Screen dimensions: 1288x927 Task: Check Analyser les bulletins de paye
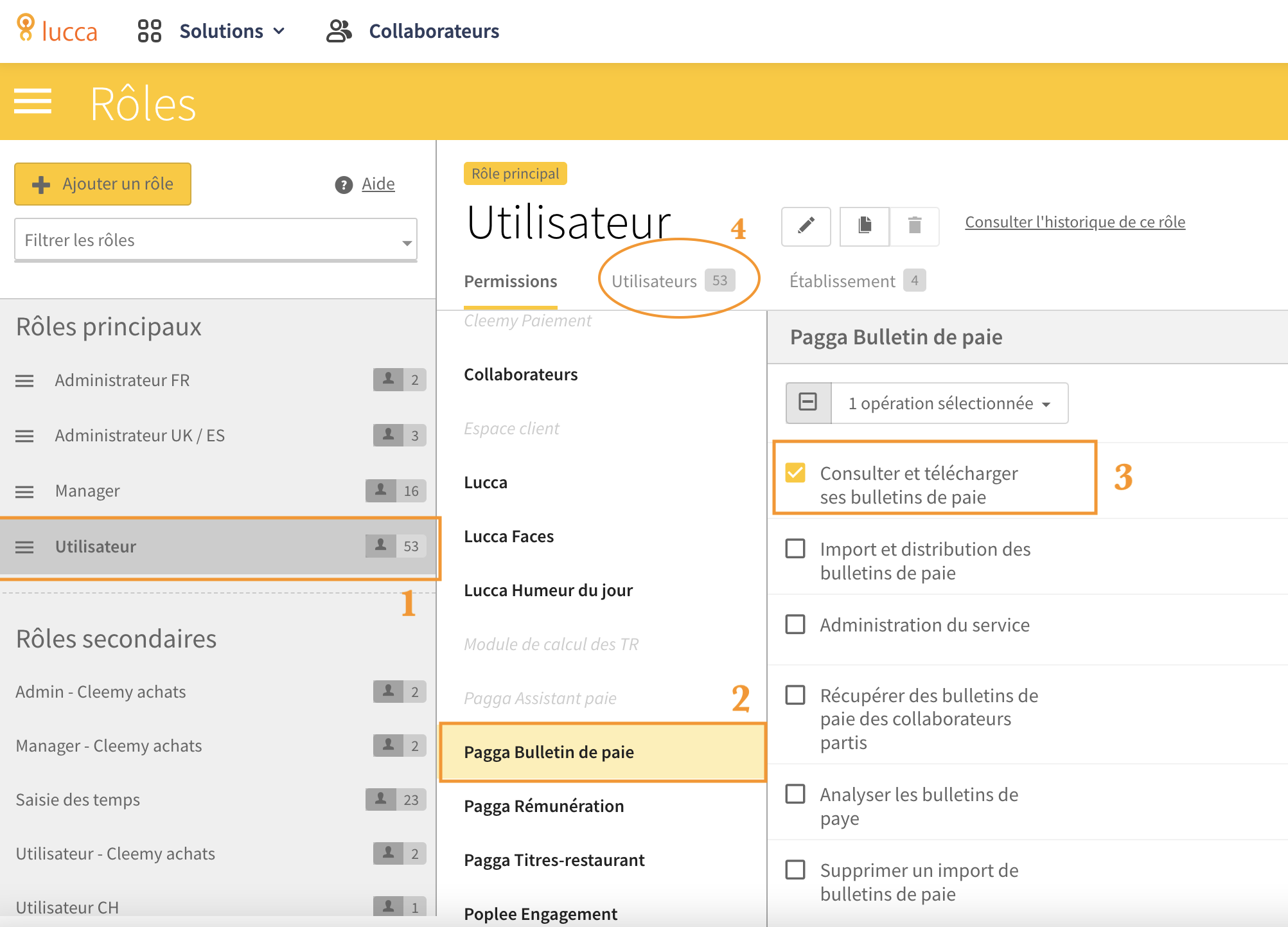(795, 794)
